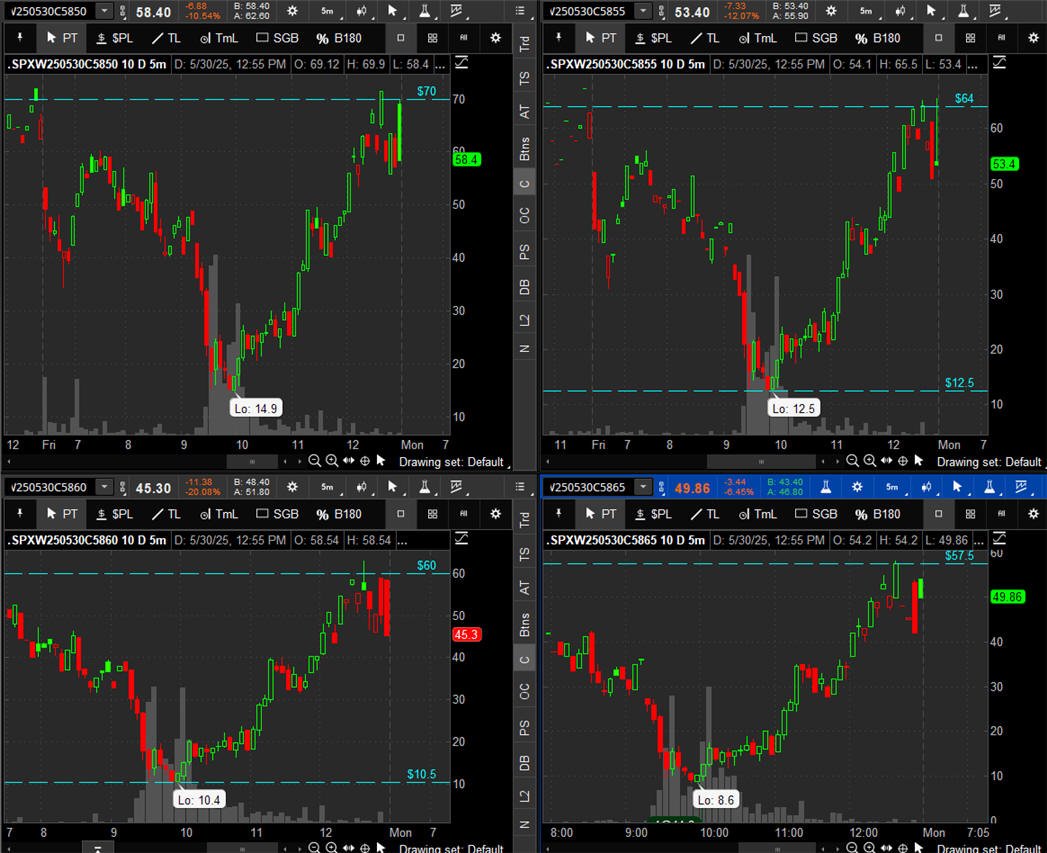The height and width of the screenshot is (853, 1047).
Task: Click horizontal scrollbar thumb under C5850 chart
Action: tap(252, 462)
